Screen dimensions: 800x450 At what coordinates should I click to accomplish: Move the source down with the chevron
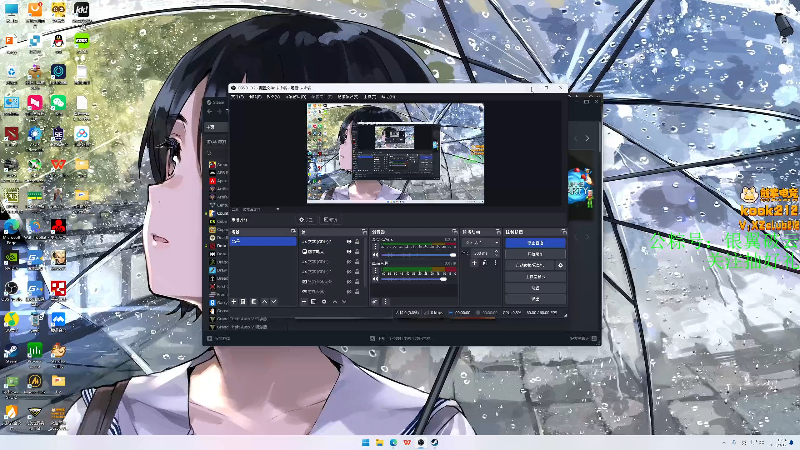coord(344,302)
